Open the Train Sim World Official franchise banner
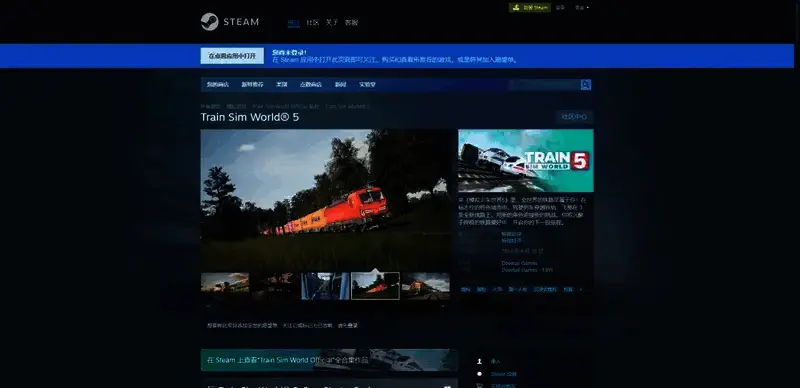 pyautogui.click(x=329, y=360)
